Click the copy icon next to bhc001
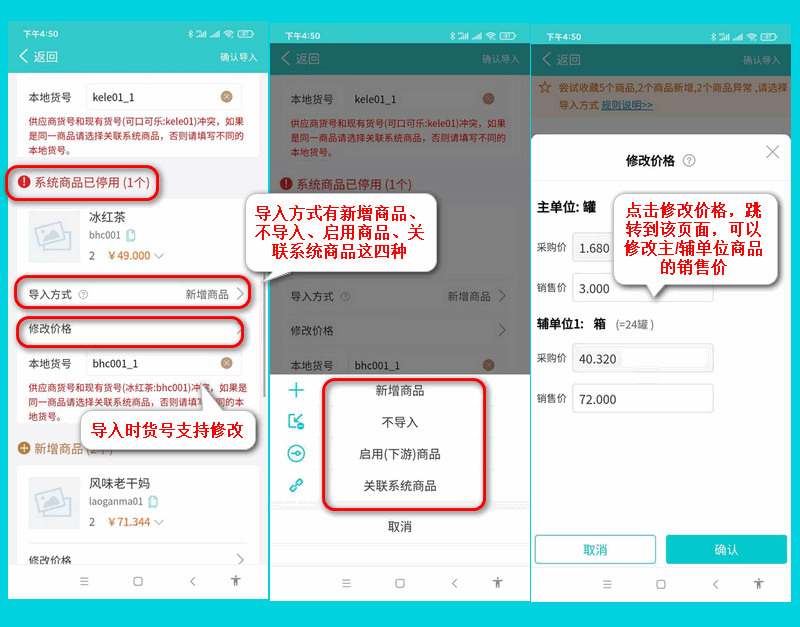Image resolution: width=800 pixels, height=627 pixels. (x=131, y=236)
